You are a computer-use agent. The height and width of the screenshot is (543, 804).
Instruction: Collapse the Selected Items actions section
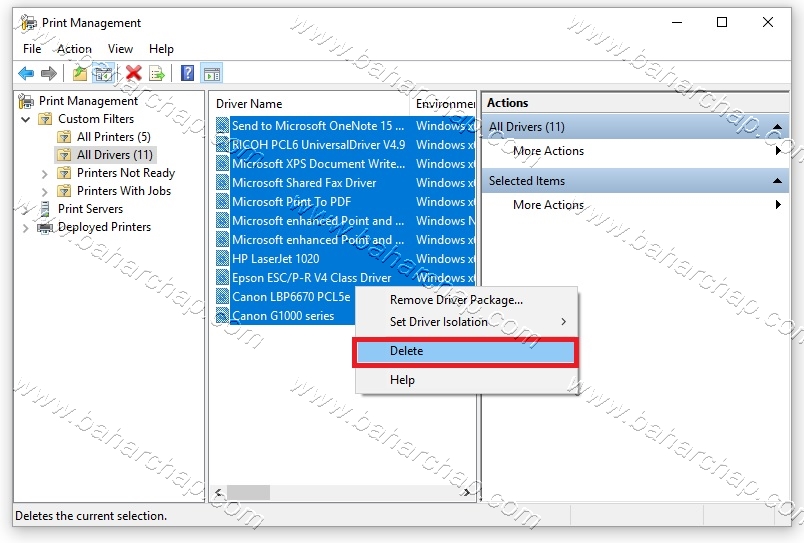click(777, 180)
